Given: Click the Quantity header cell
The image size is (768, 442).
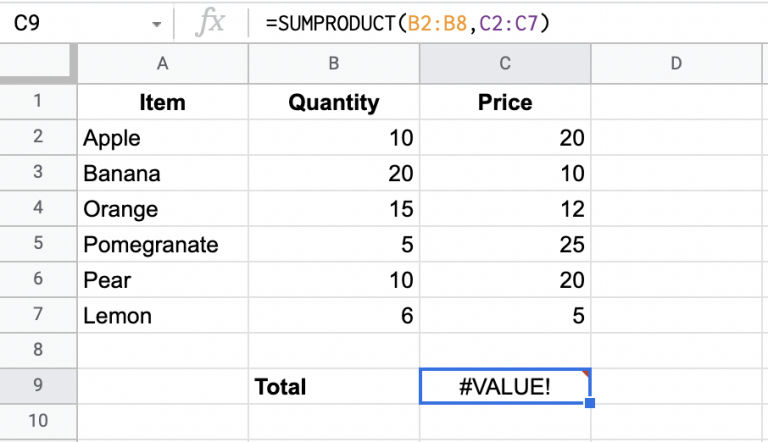Looking at the screenshot, I should coord(334,102).
